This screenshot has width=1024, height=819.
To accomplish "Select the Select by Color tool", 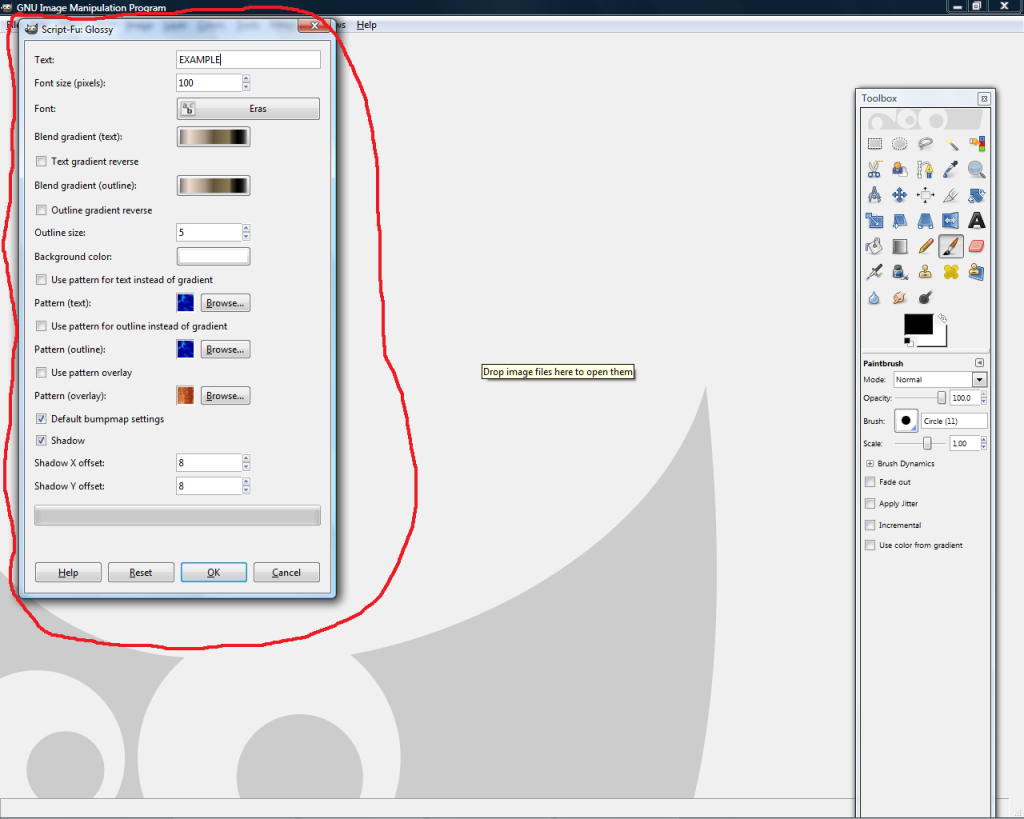I will click(976, 144).
